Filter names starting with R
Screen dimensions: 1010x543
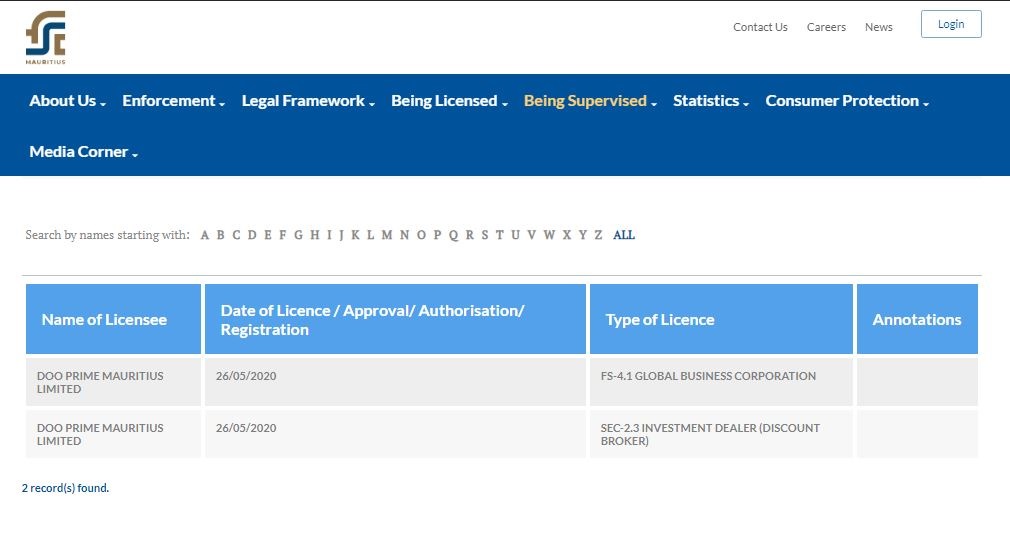click(x=470, y=235)
